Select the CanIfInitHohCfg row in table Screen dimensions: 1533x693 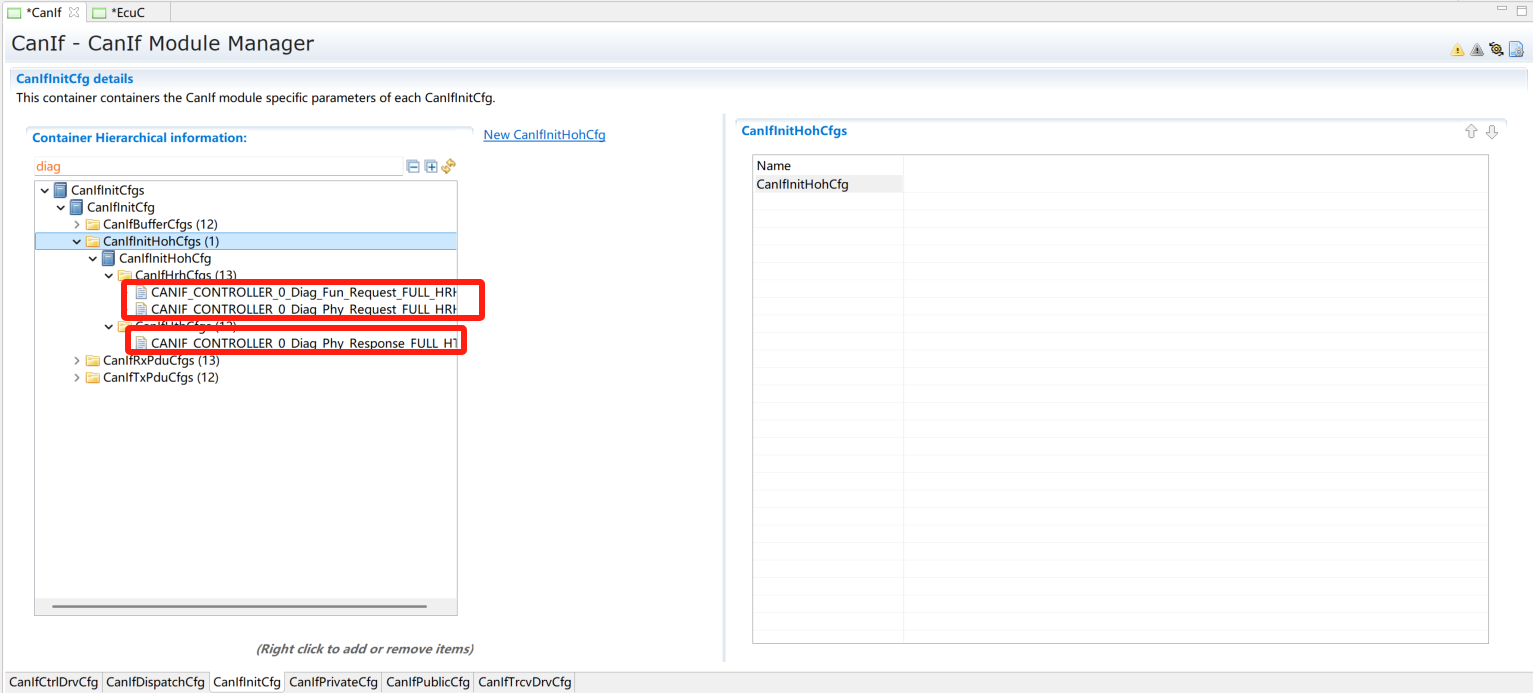coord(802,184)
